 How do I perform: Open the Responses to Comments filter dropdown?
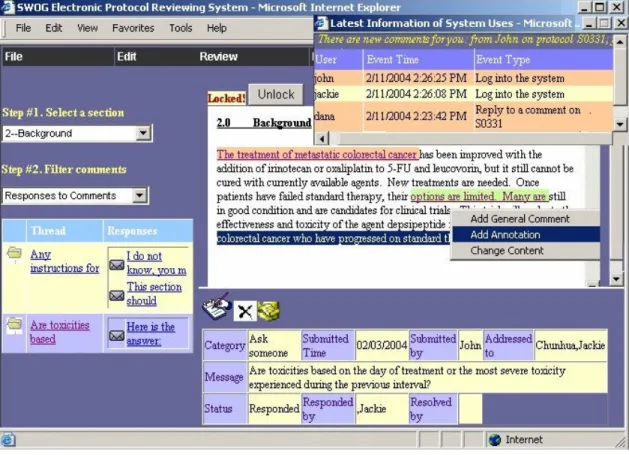click(140, 195)
